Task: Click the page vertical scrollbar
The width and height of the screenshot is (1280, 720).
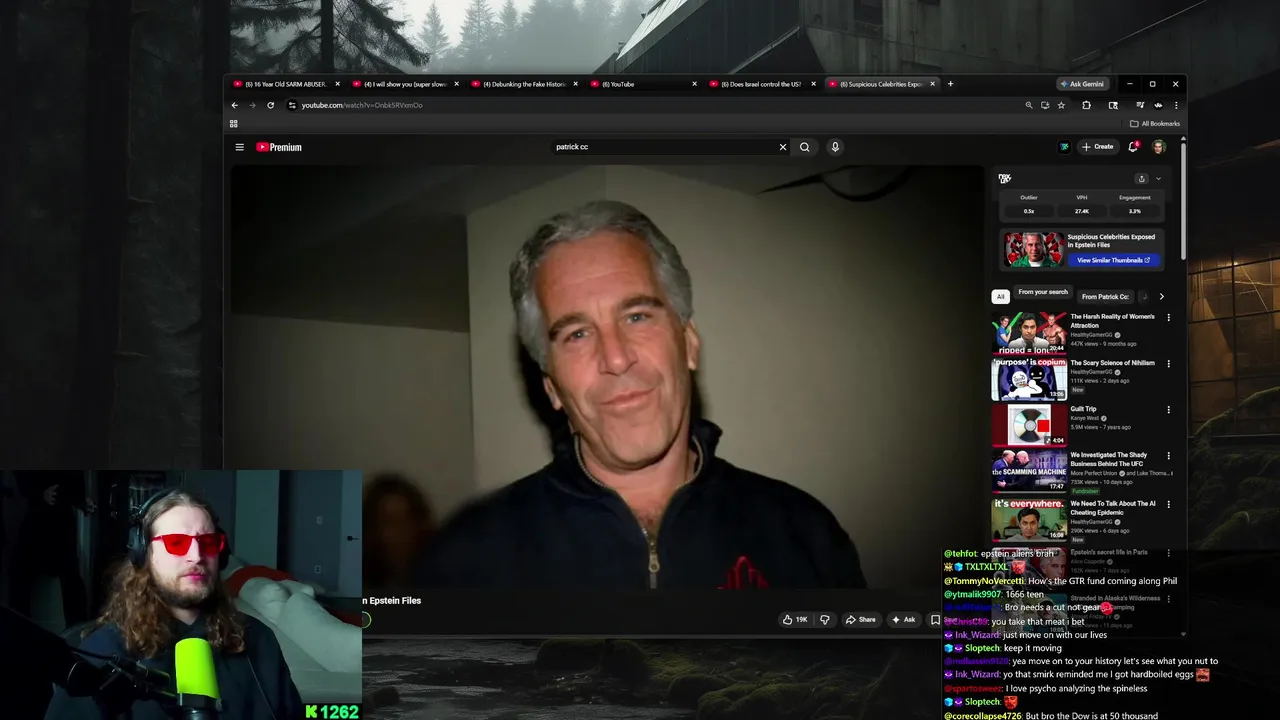Action: (x=1183, y=200)
